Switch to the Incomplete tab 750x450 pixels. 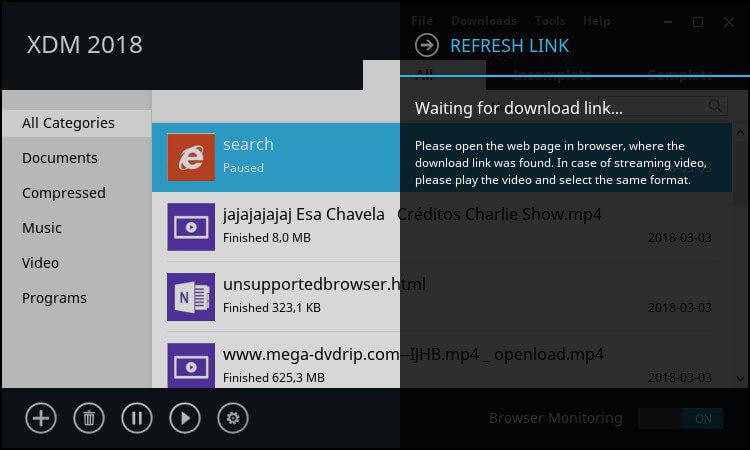[x=552, y=75]
